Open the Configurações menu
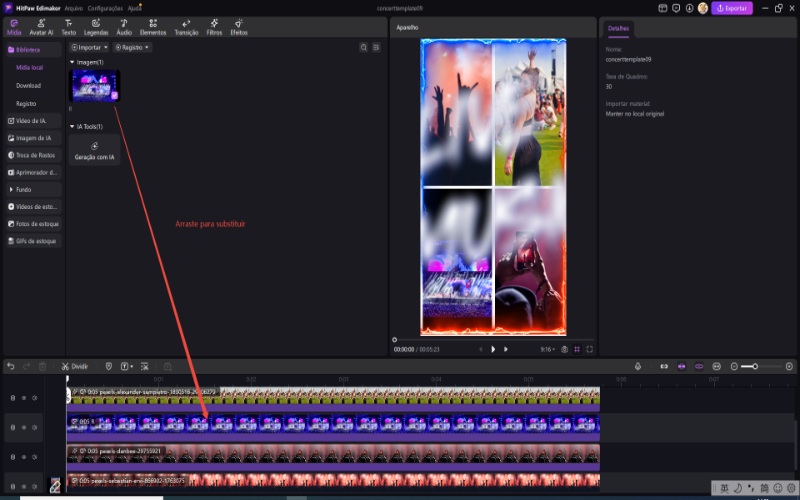Screen dimensions: 800x500 [x=105, y=7]
